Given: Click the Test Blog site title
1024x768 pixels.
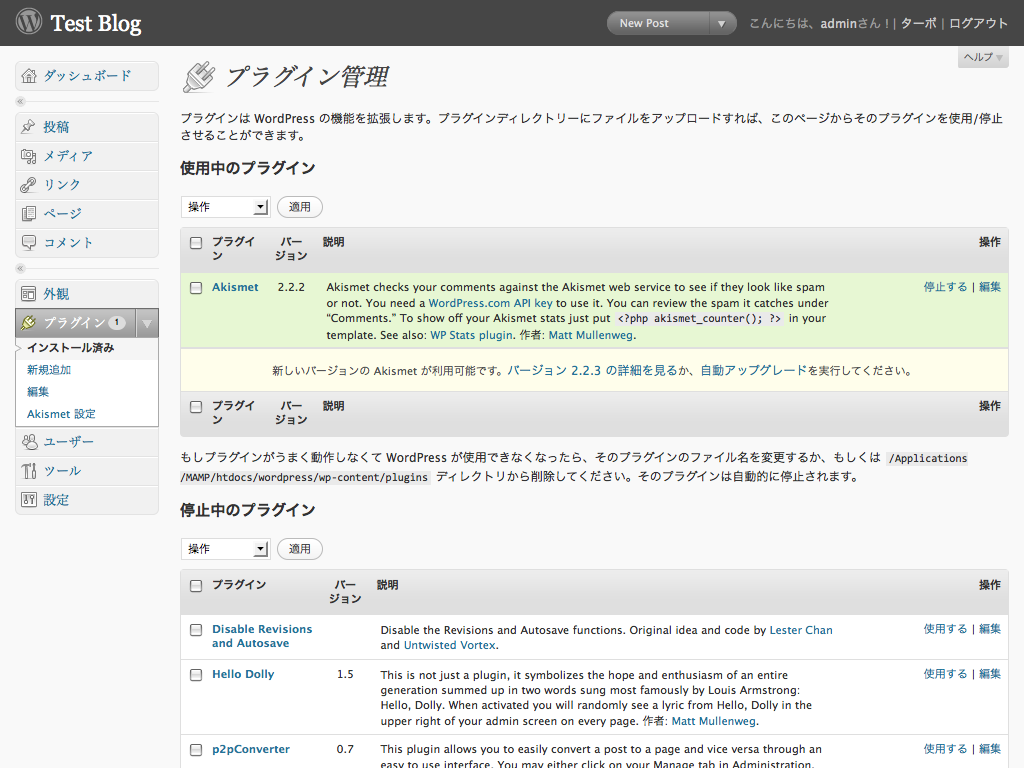Looking at the screenshot, I should pyautogui.click(x=96, y=24).
